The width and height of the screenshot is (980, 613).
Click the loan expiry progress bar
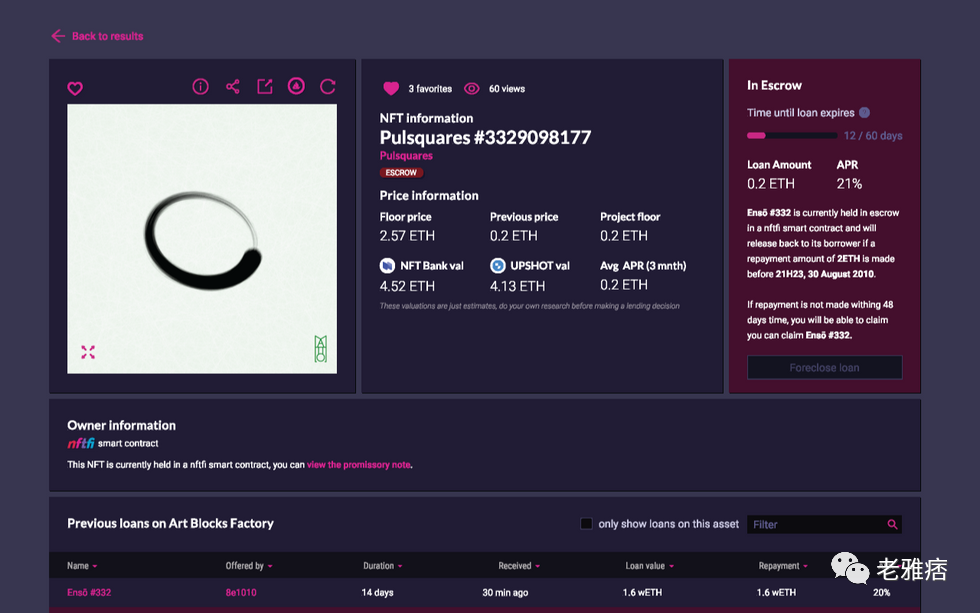point(792,136)
